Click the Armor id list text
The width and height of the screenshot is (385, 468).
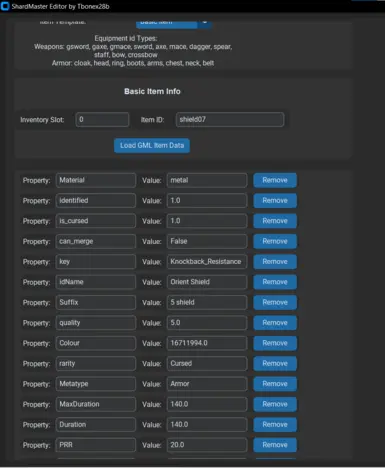(x=133, y=63)
